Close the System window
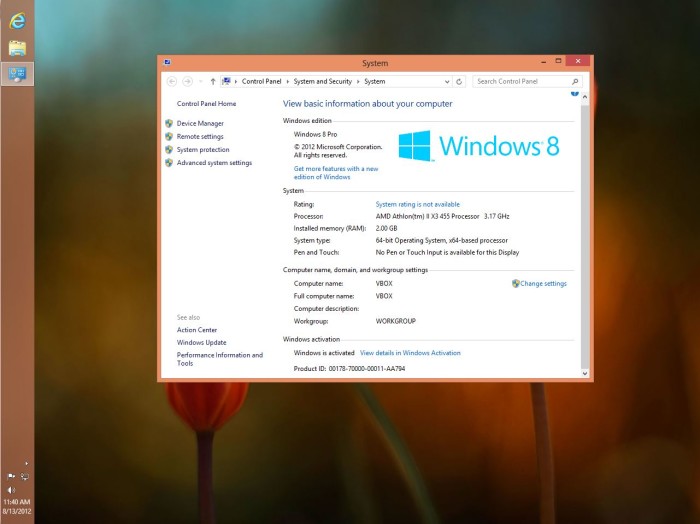 point(578,61)
